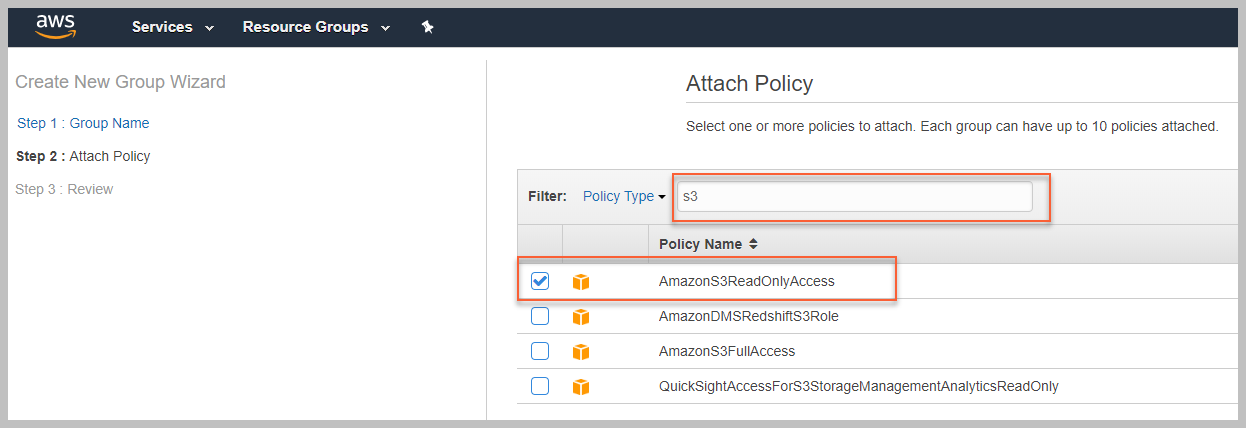Check the AmazonS3FullAccess checkbox
This screenshot has height=428, width=1246.
(x=540, y=351)
